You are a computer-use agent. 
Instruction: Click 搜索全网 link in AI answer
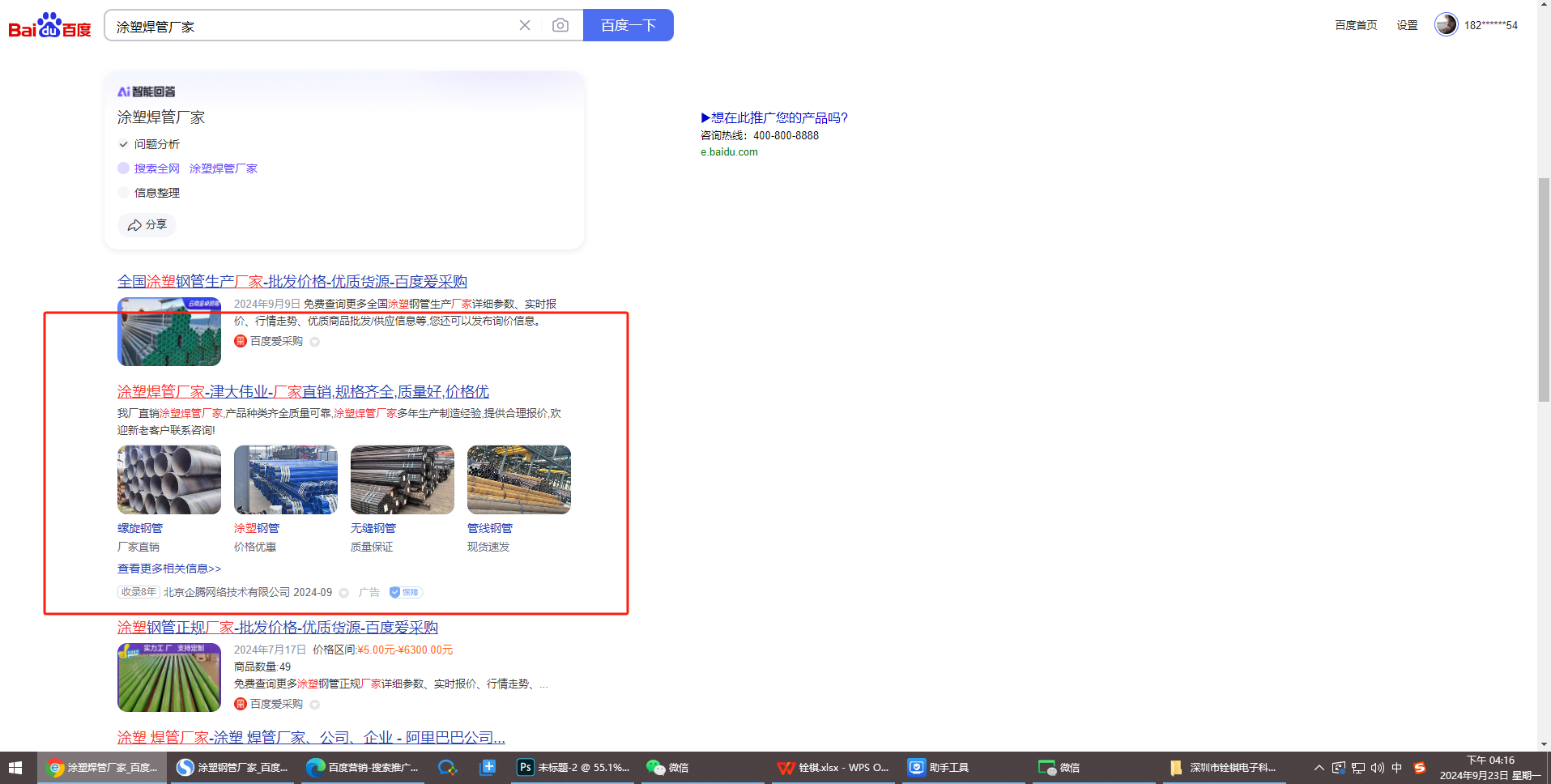coord(157,168)
